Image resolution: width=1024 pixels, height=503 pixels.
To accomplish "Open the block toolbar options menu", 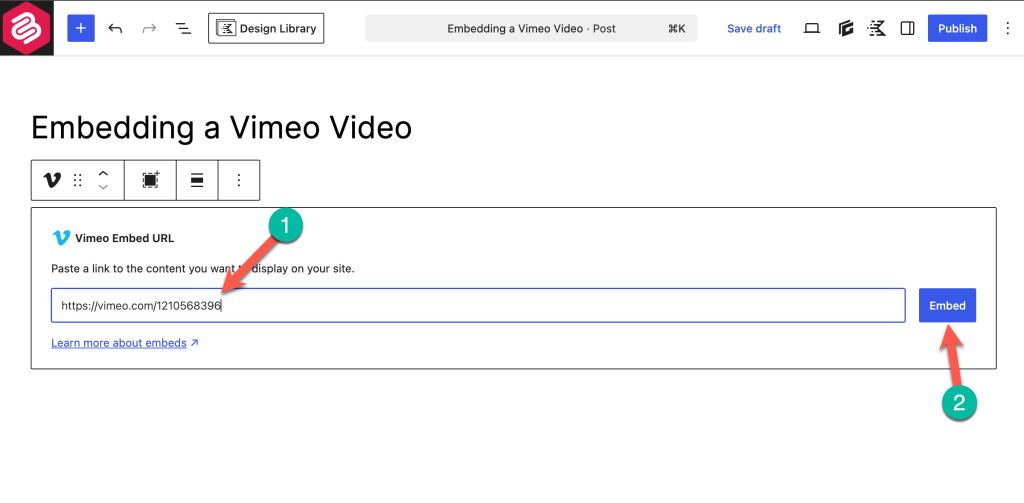I will (x=239, y=180).
